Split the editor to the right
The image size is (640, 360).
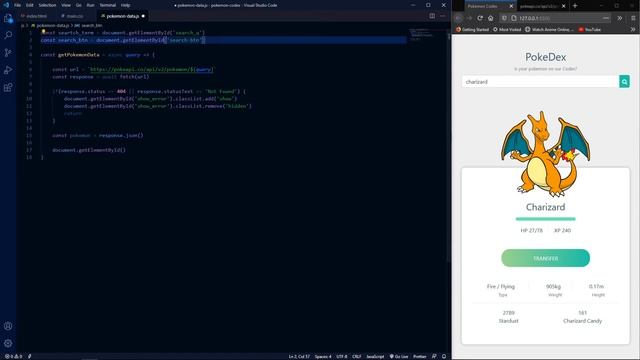pyautogui.click(x=432, y=16)
